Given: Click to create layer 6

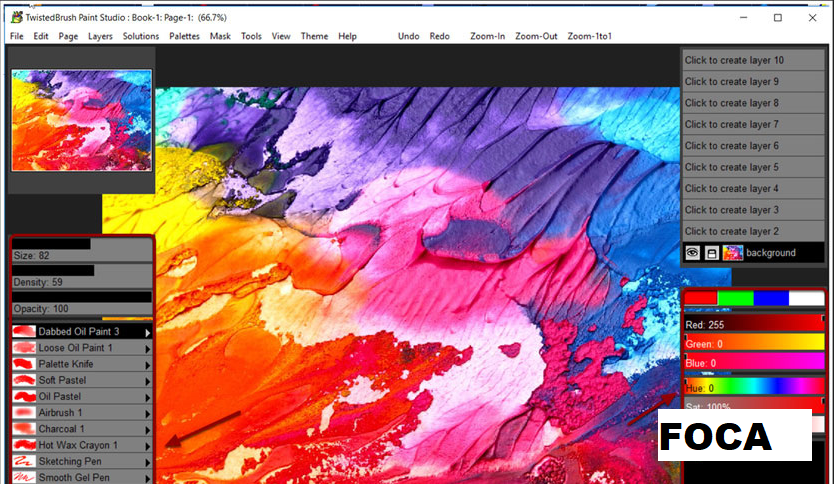Looking at the screenshot, I should coord(753,145).
